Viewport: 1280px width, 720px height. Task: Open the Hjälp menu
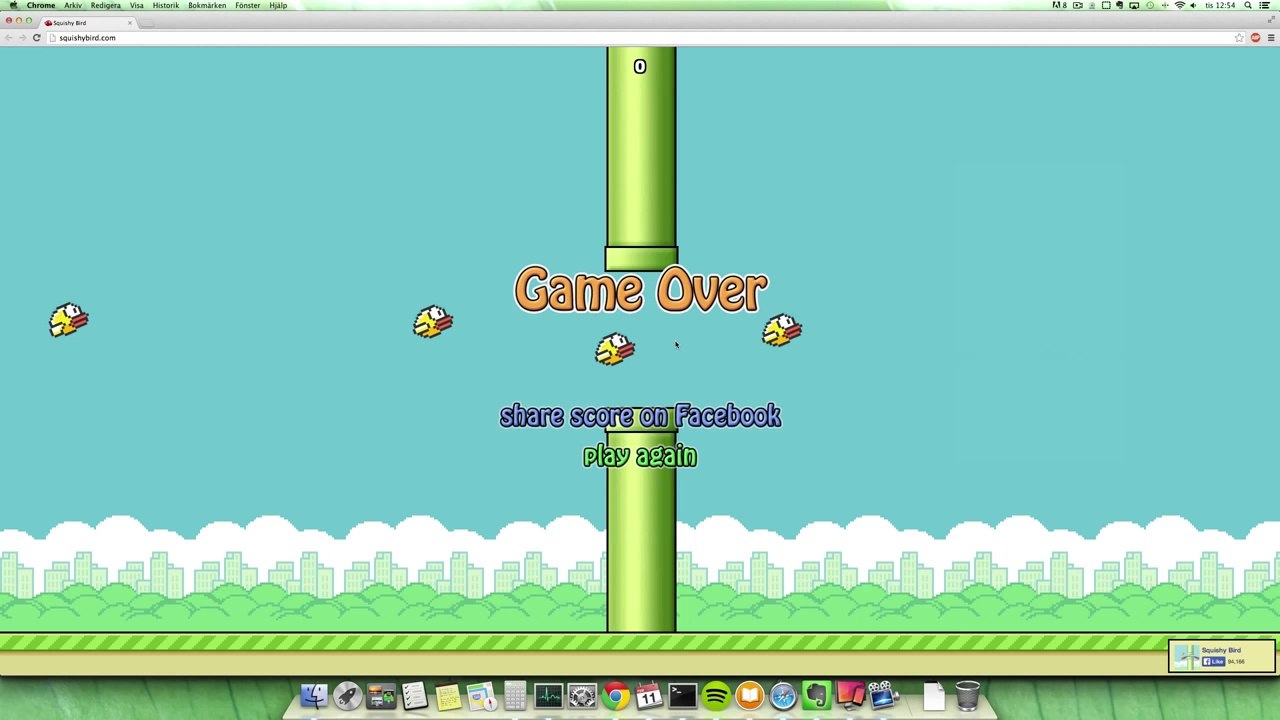click(x=278, y=5)
